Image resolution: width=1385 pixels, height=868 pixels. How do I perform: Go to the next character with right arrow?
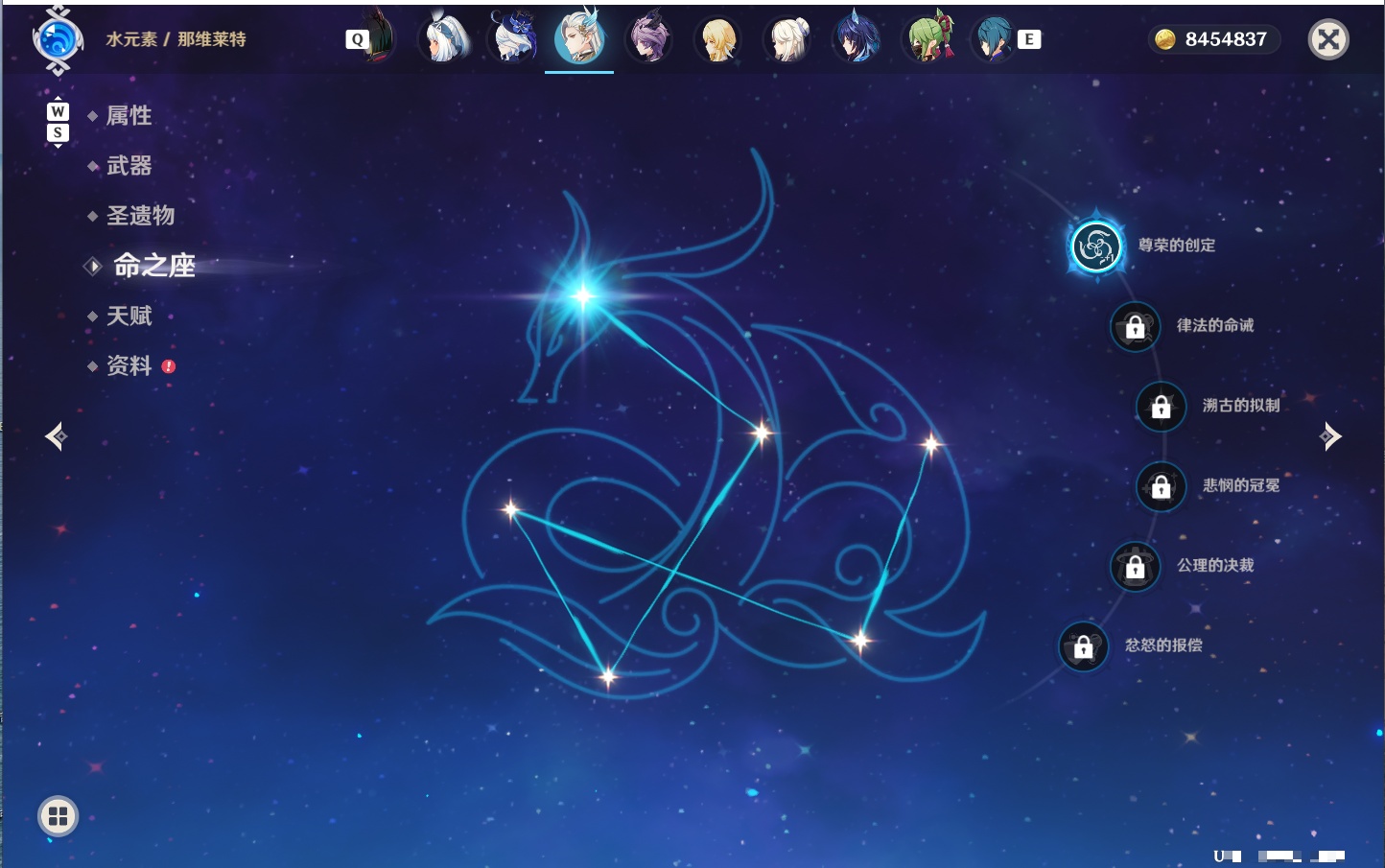1329,436
